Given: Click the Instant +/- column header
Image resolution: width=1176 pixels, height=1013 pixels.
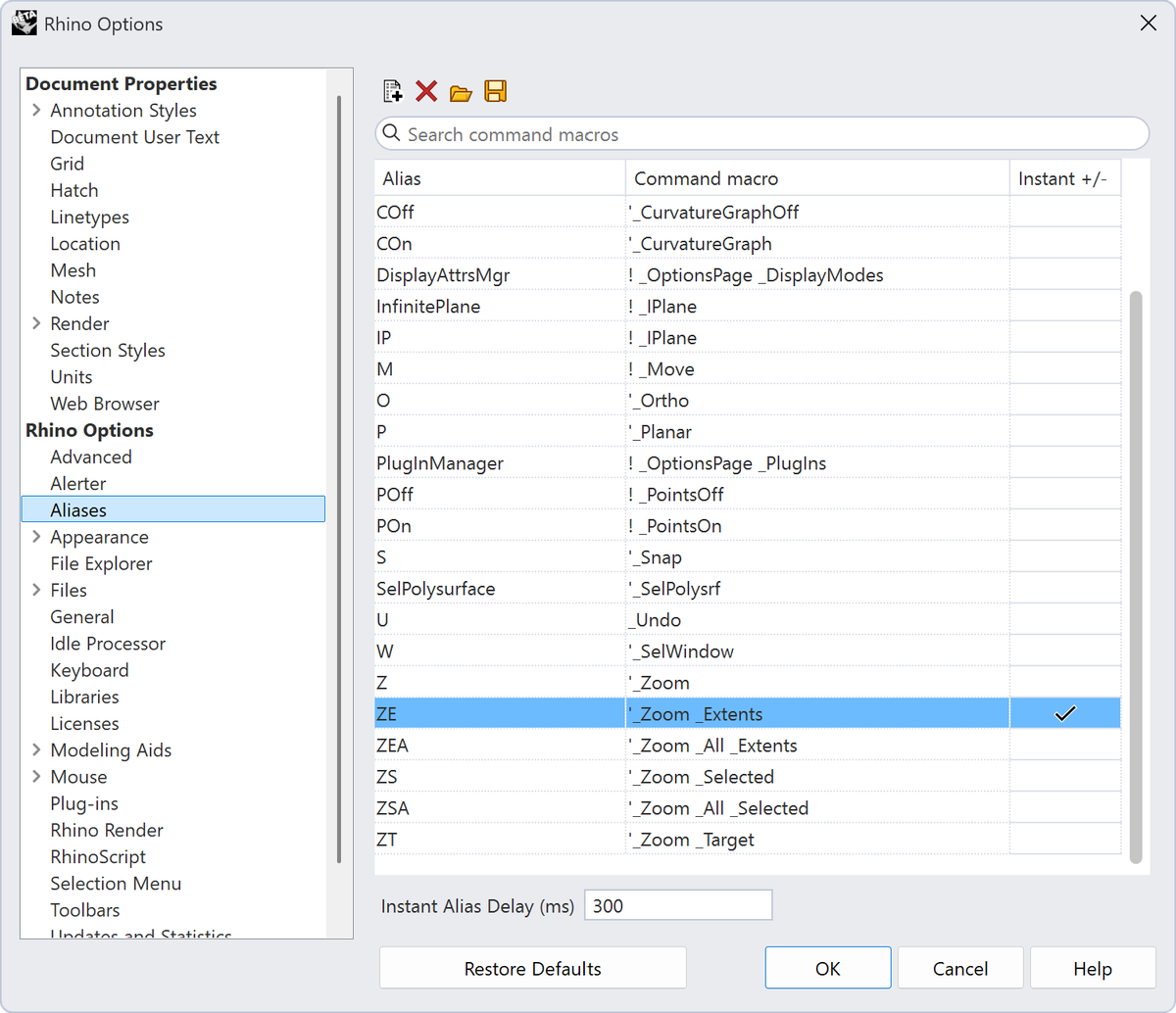Looking at the screenshot, I should (1065, 178).
